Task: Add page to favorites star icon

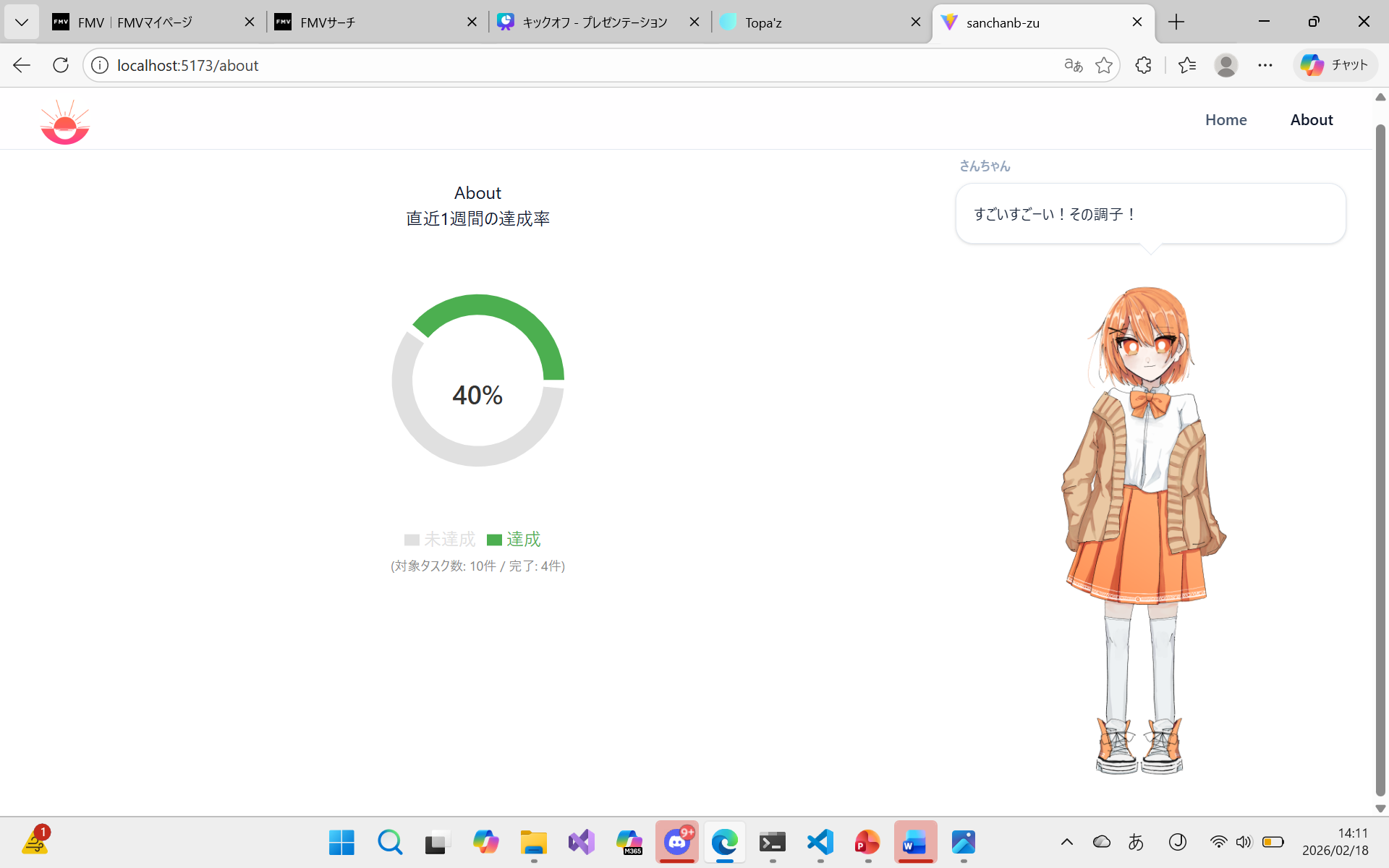Action: [x=1104, y=65]
